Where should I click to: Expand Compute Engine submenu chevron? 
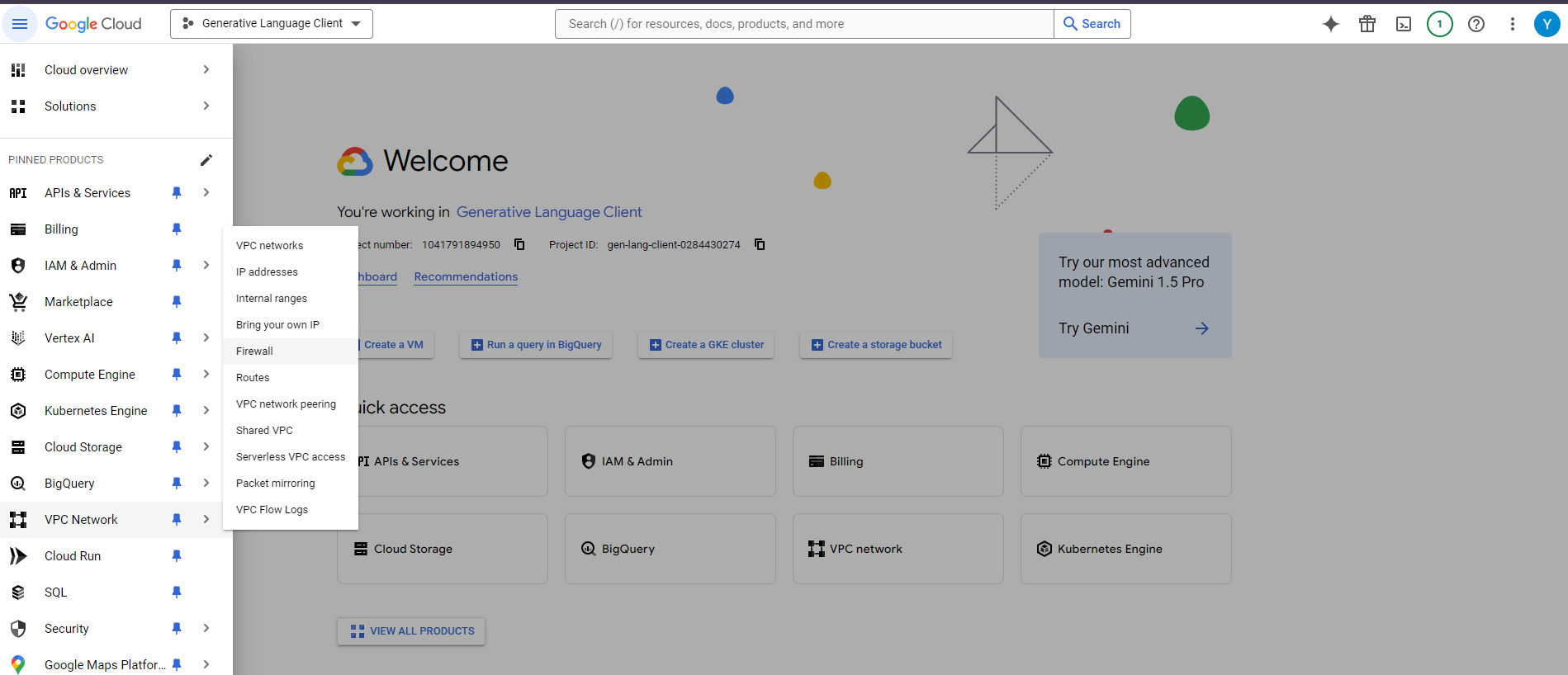[206, 375]
